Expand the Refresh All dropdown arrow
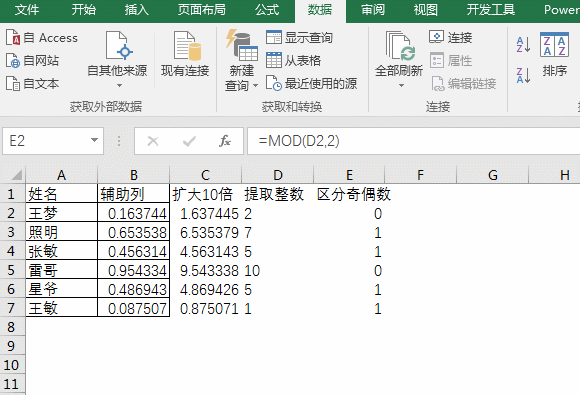 [x=401, y=86]
